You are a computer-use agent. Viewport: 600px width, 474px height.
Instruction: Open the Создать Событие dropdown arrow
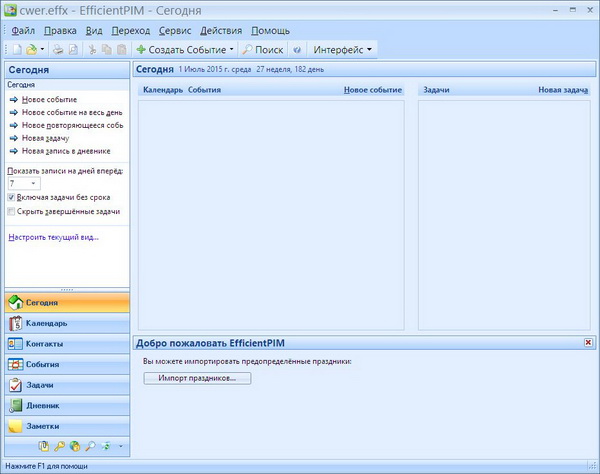[232, 49]
